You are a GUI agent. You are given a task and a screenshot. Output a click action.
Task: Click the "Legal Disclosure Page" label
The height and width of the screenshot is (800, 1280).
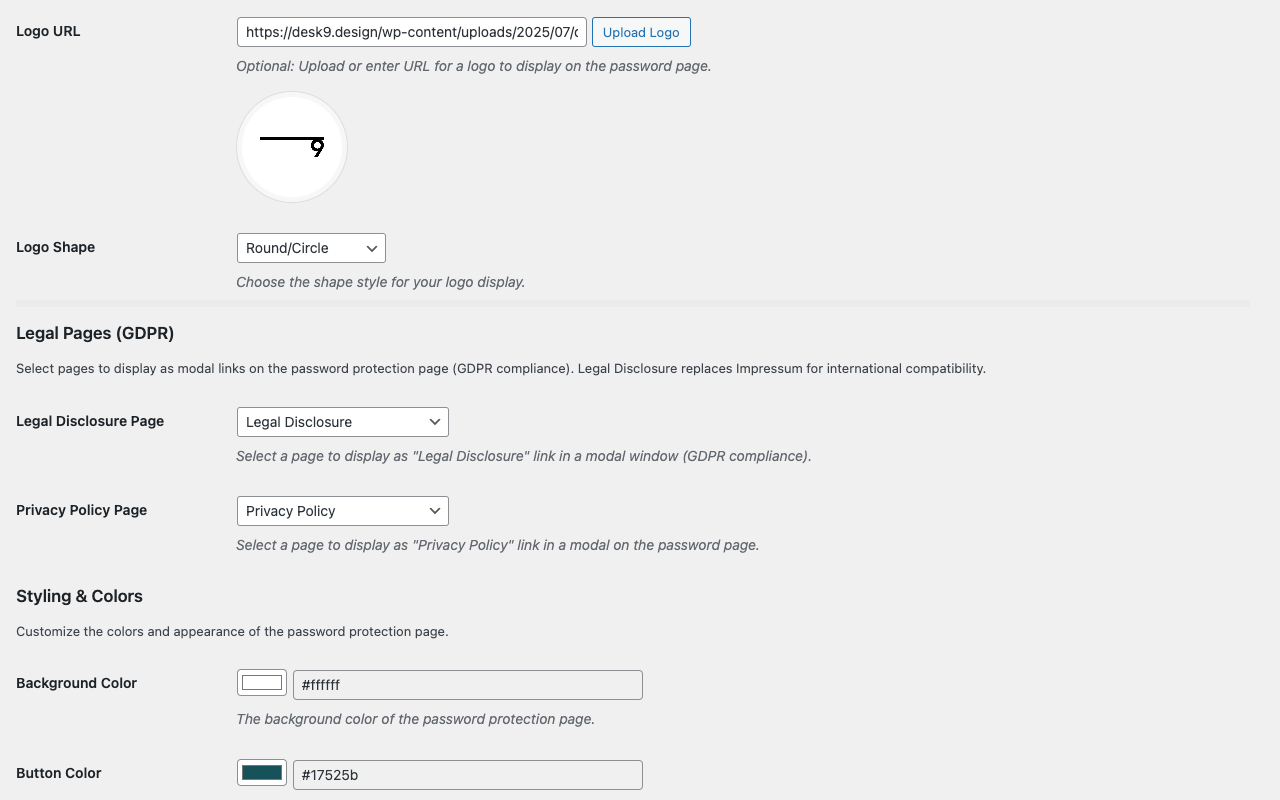coord(90,421)
